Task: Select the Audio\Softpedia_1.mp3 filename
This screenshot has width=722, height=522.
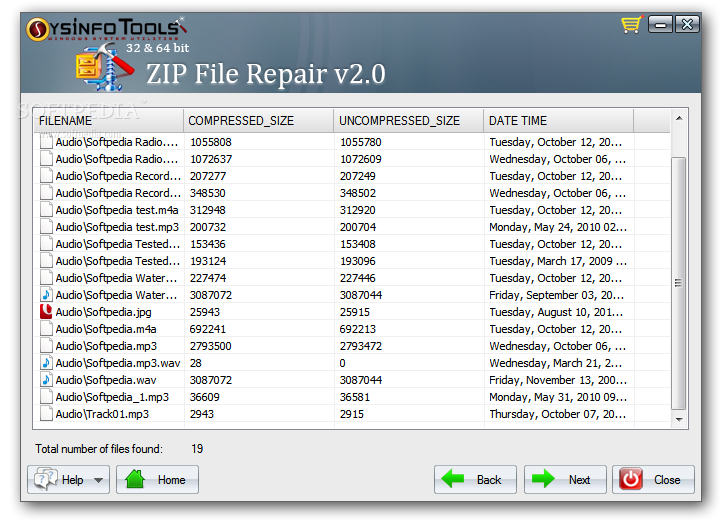Action: [112, 397]
